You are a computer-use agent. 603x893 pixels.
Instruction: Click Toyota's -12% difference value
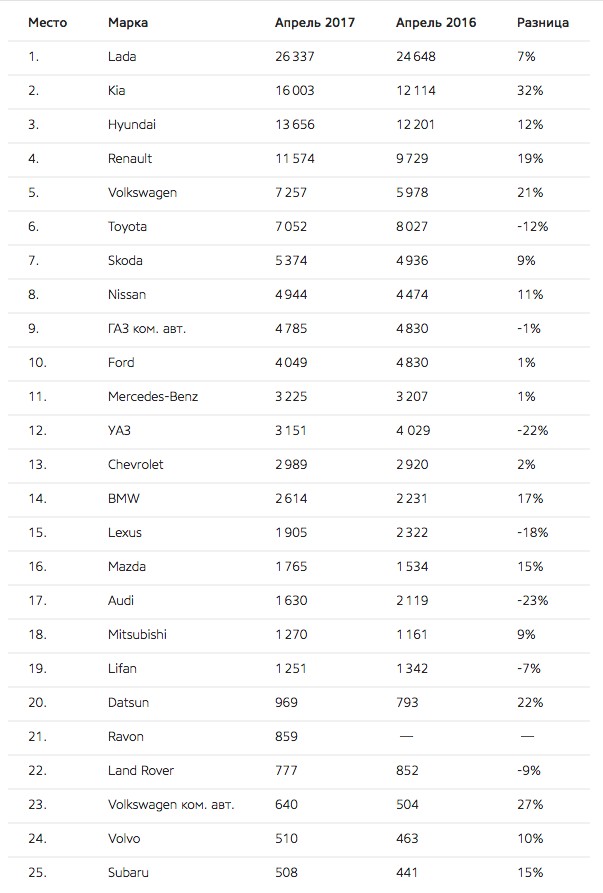pyautogui.click(x=532, y=227)
